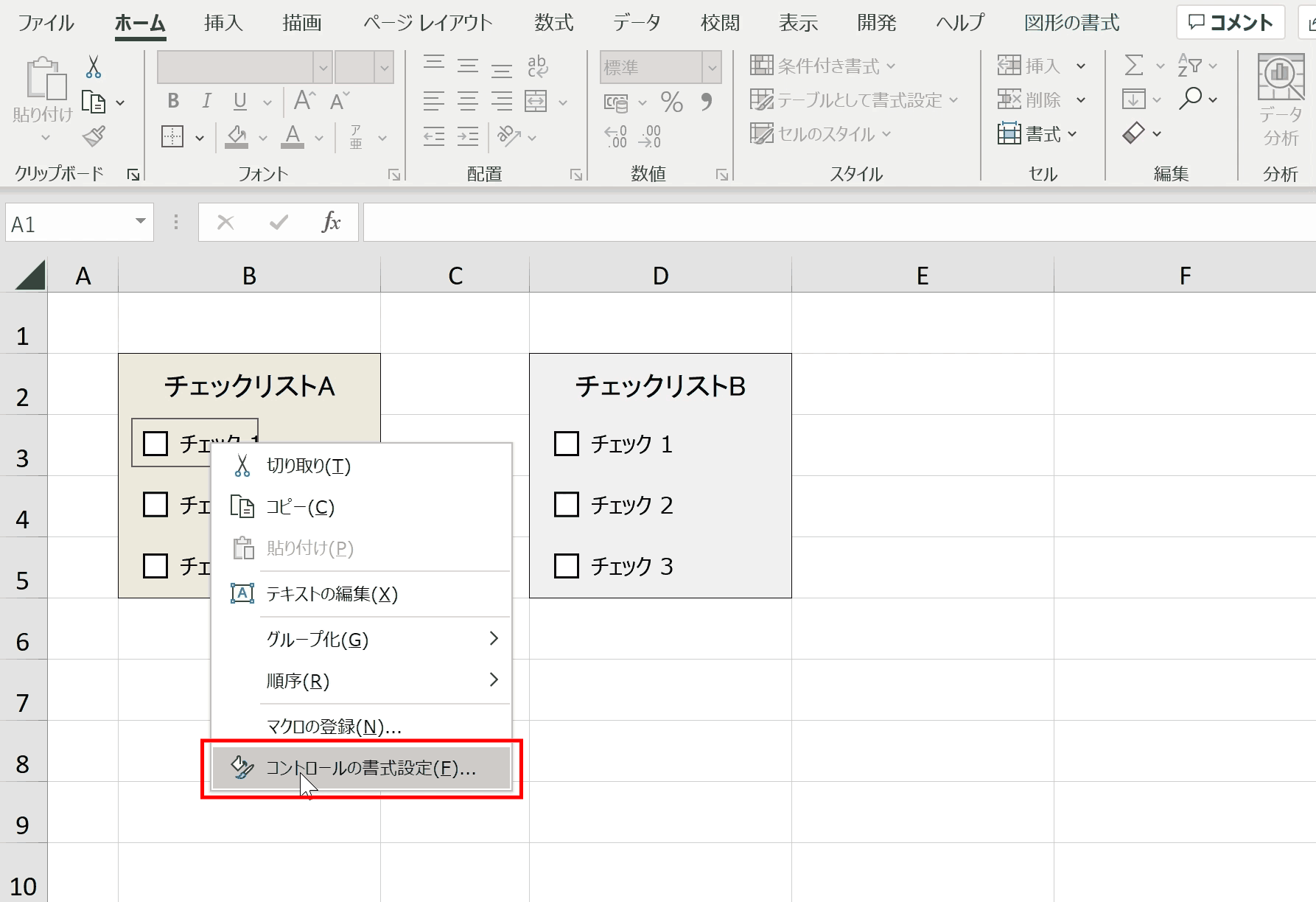Tick チェック 3 in チェックリストB
Screen dimensions: 1316x902
pyautogui.click(x=567, y=566)
